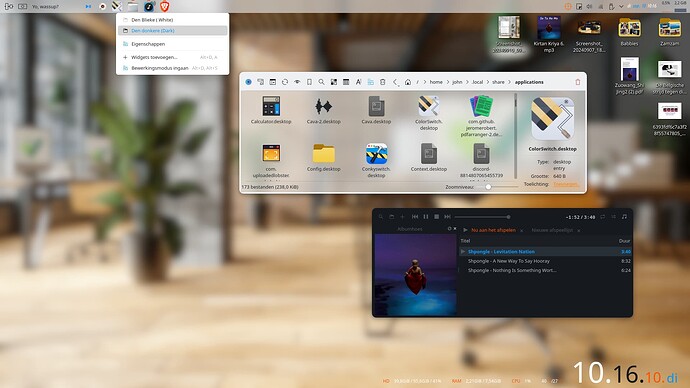
Task: Open the Brave browser icon in top panel
Action: [165, 6]
